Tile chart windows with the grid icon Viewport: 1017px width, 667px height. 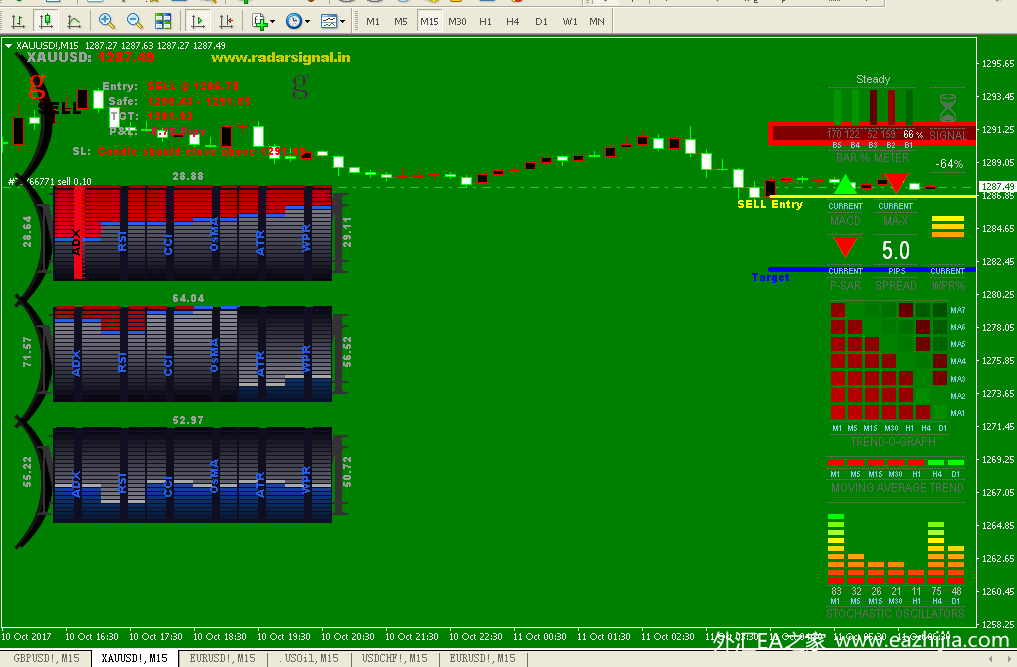pos(163,21)
